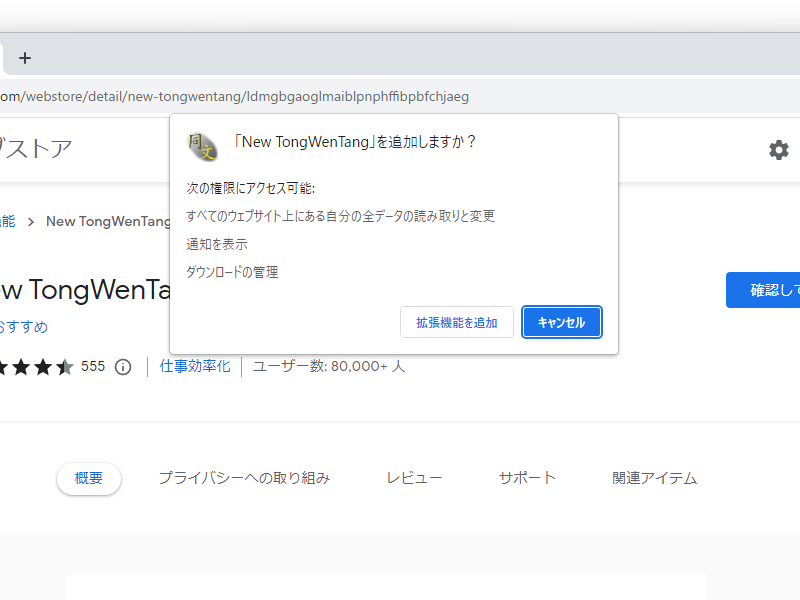Click the おすすめ label under the title
The width and height of the screenshot is (800, 600).
click(x=20, y=327)
